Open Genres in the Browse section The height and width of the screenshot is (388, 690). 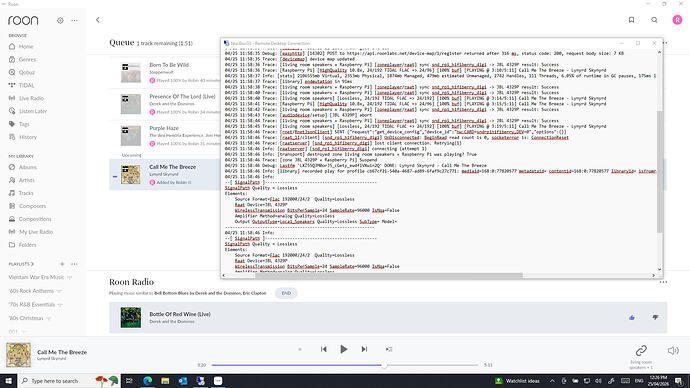click(x=27, y=59)
